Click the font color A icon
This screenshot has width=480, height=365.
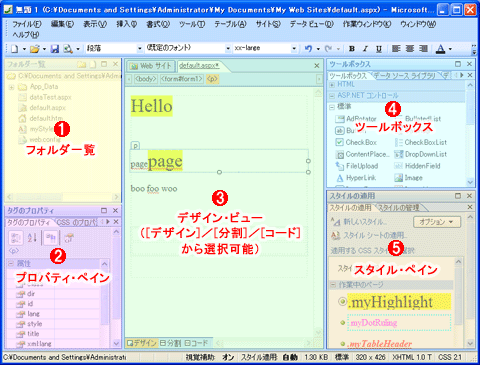click(x=440, y=49)
